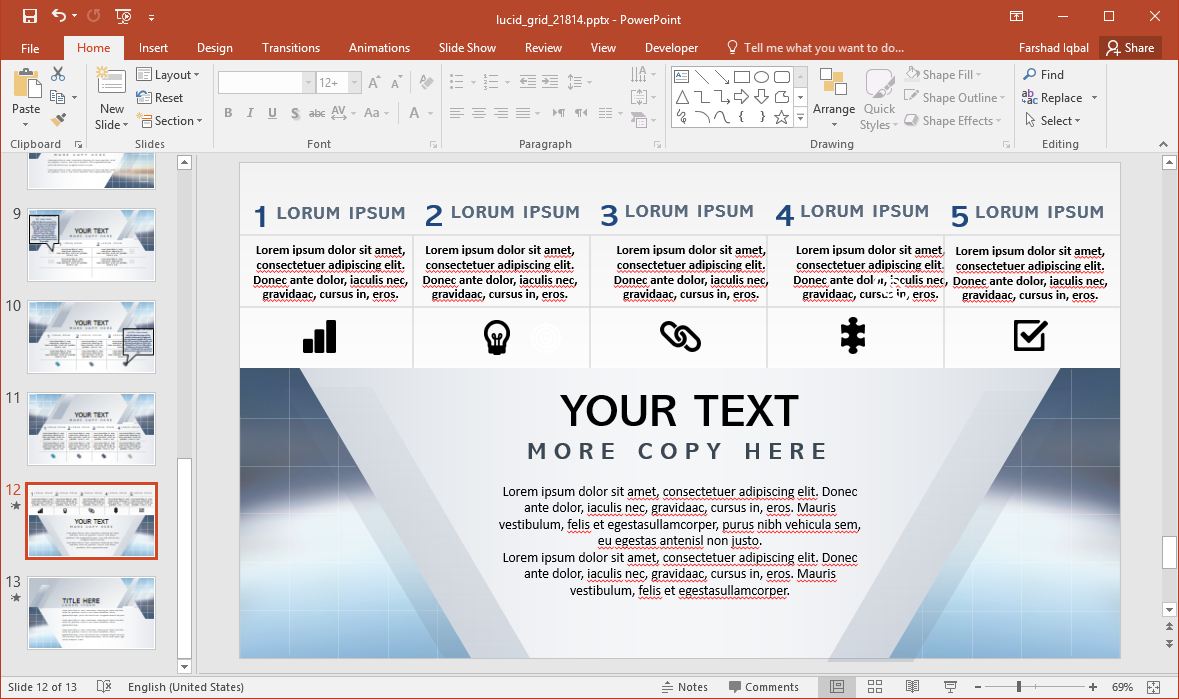Select slide 9 thumbnail
This screenshot has width=1179, height=699.
[91, 245]
